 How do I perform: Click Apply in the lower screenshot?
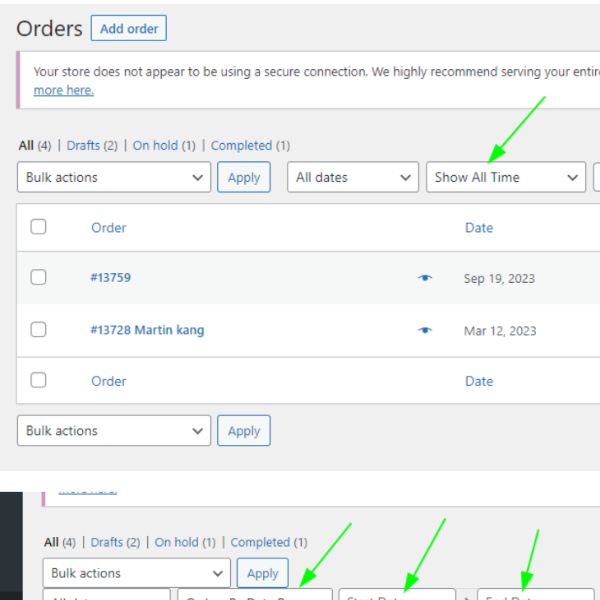tap(262, 573)
